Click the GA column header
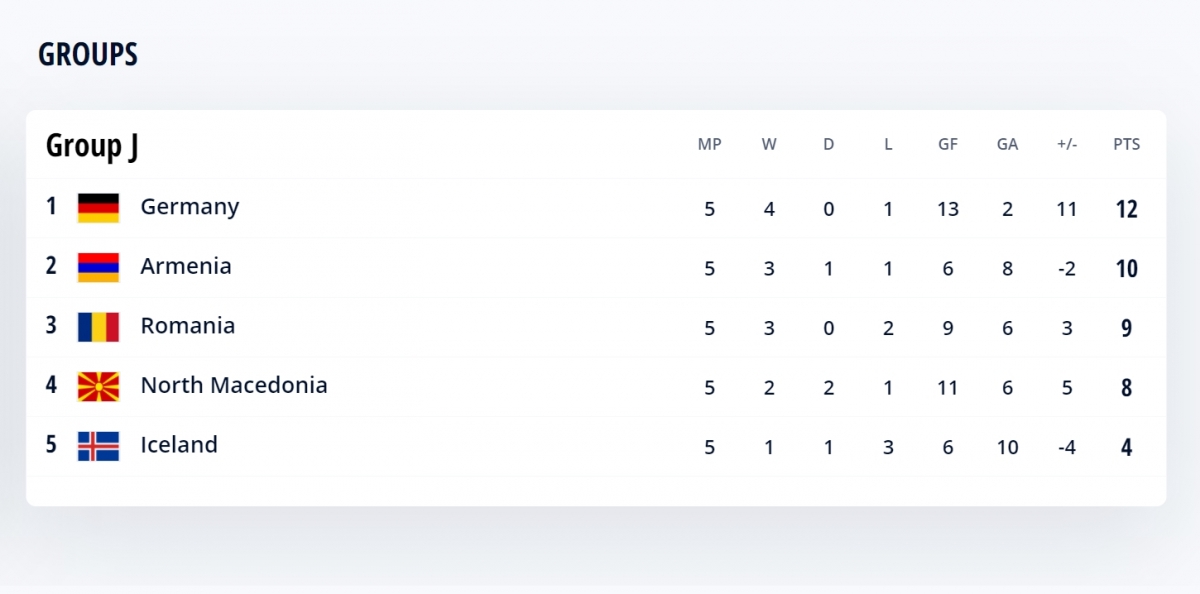 click(x=1007, y=144)
